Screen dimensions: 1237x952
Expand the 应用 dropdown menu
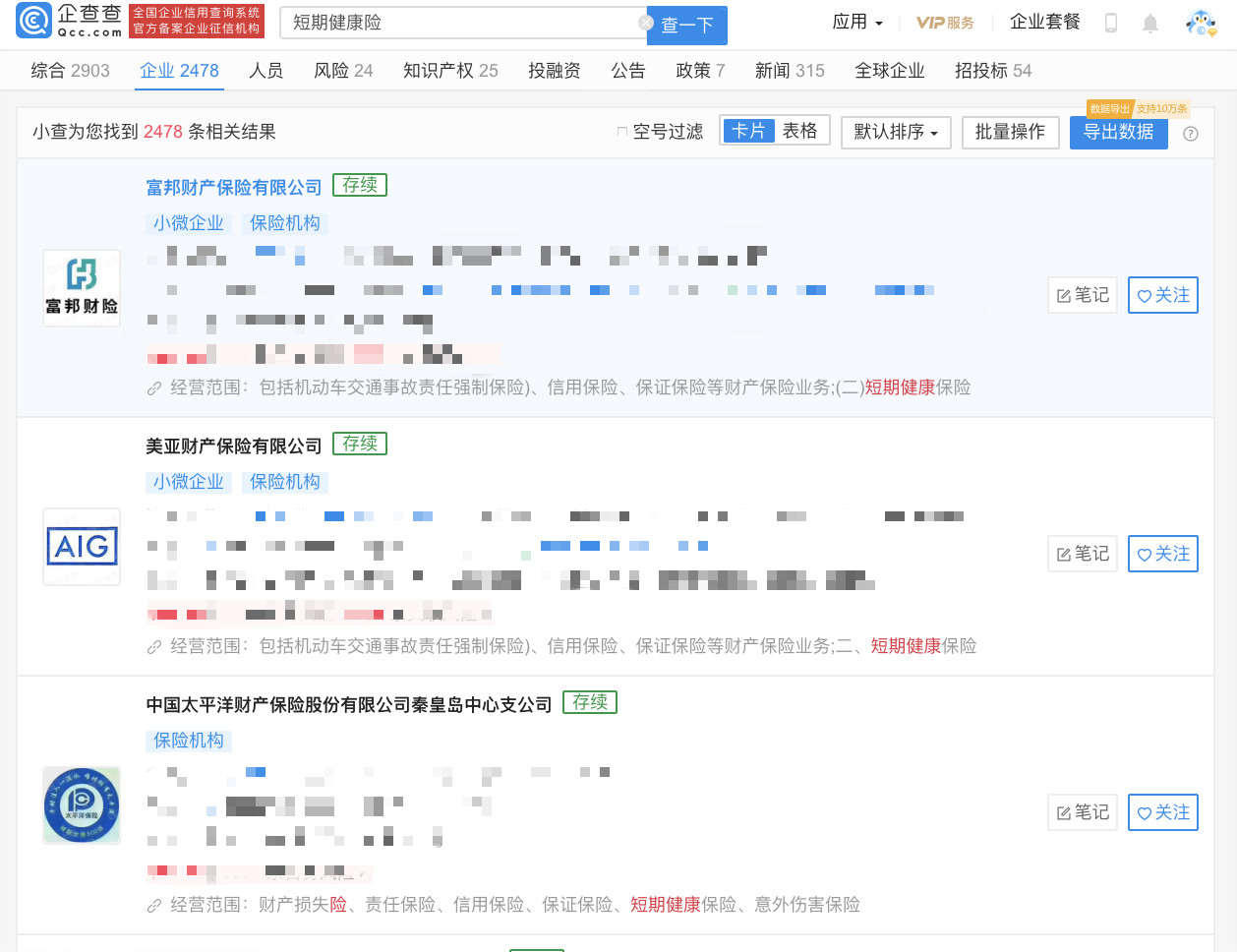[x=857, y=22]
